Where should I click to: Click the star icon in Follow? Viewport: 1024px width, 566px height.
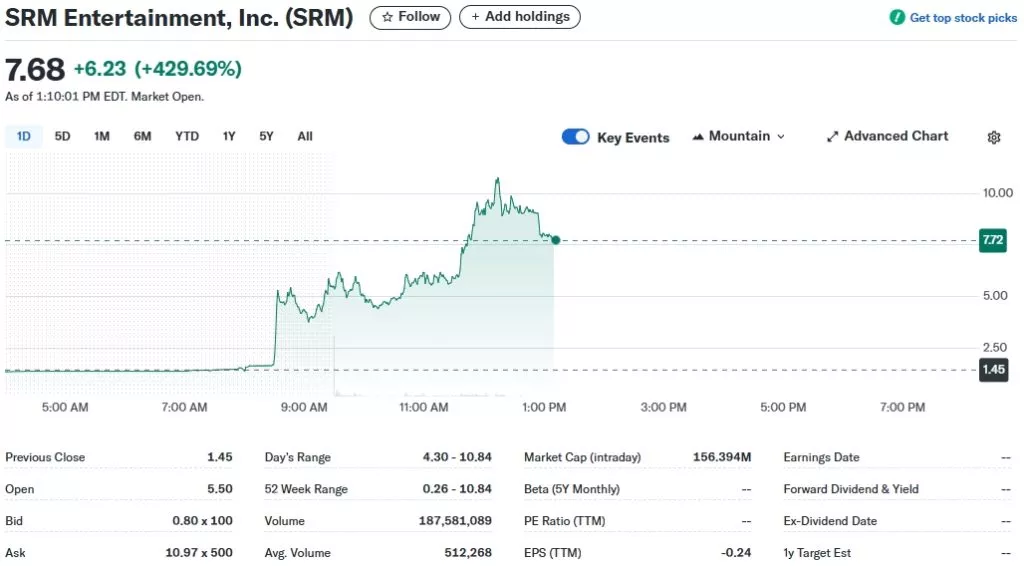click(387, 17)
